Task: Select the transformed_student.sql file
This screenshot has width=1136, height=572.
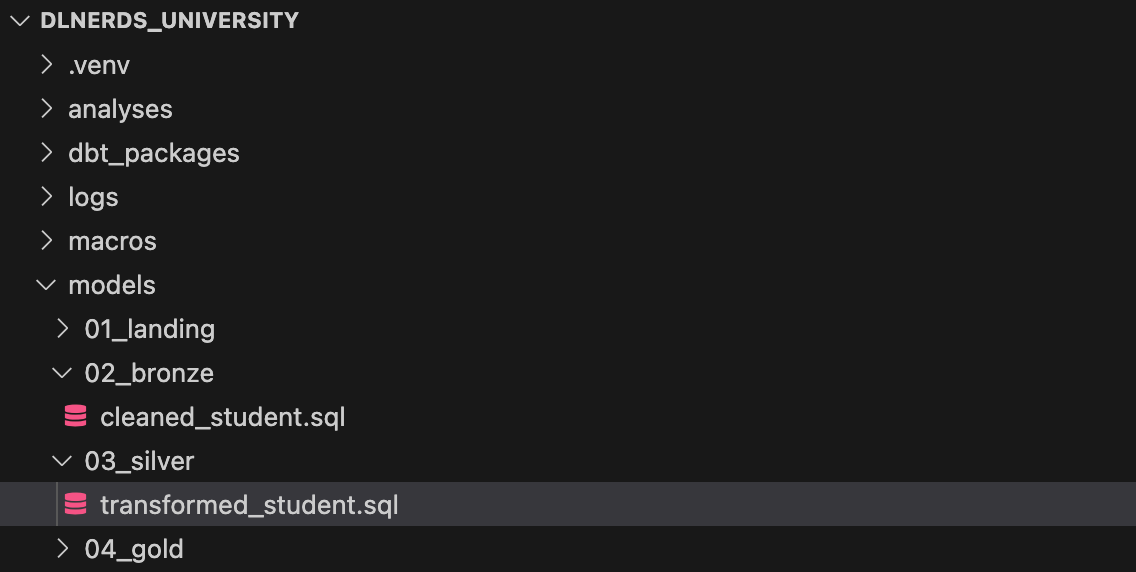Action: pyautogui.click(x=249, y=505)
